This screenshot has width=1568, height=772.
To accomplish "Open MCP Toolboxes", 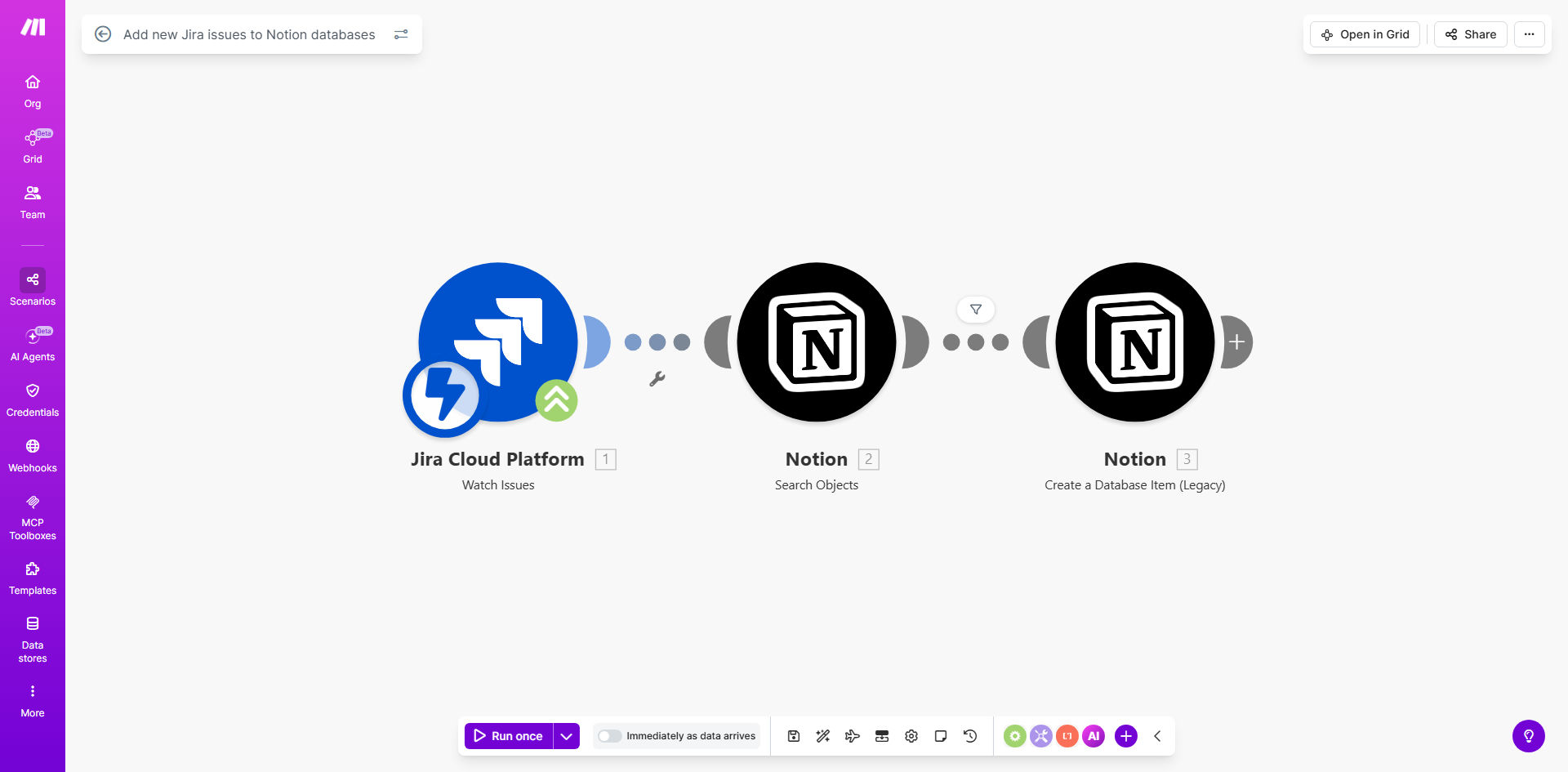I will 33,518.
